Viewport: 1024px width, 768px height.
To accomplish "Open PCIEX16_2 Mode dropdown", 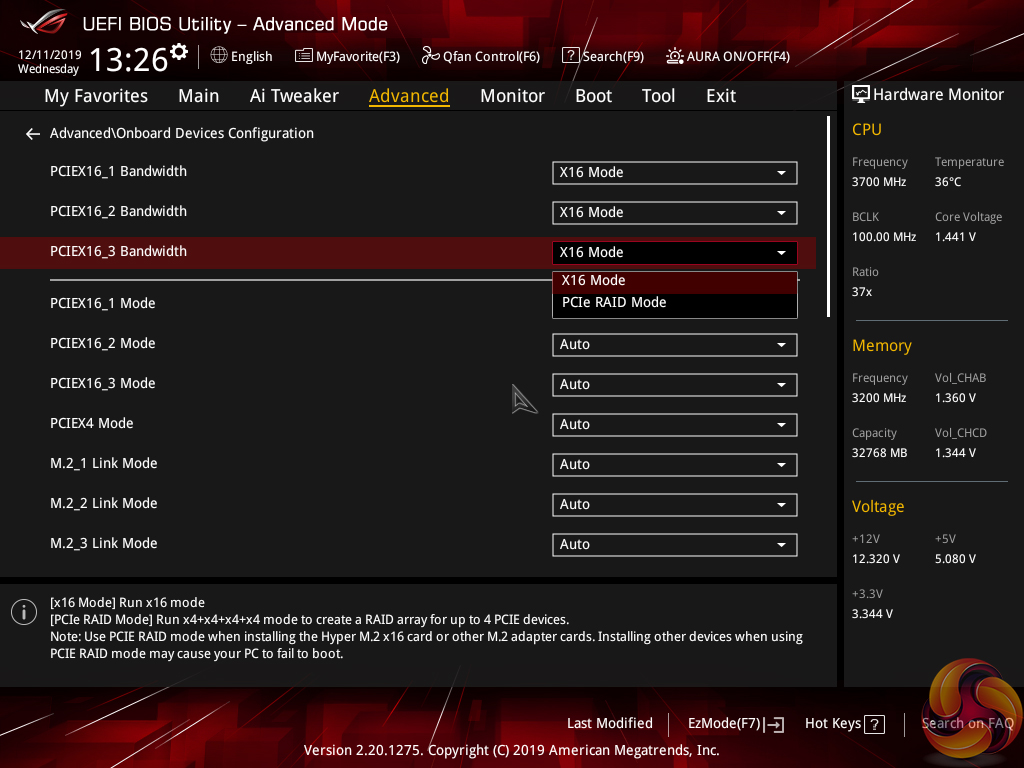I will tap(675, 345).
